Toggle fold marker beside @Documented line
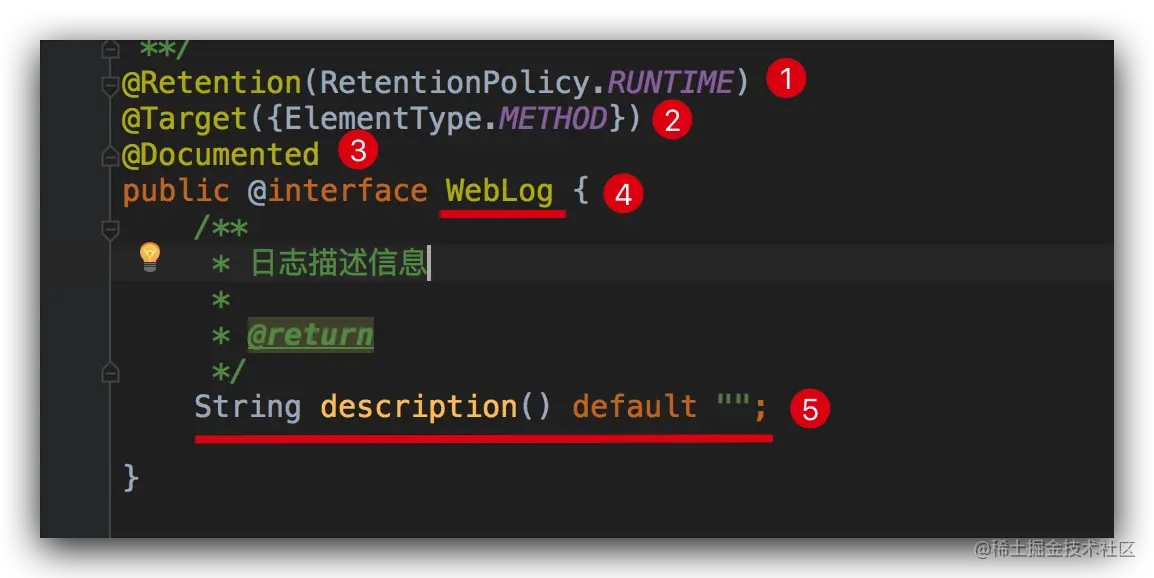 point(110,157)
